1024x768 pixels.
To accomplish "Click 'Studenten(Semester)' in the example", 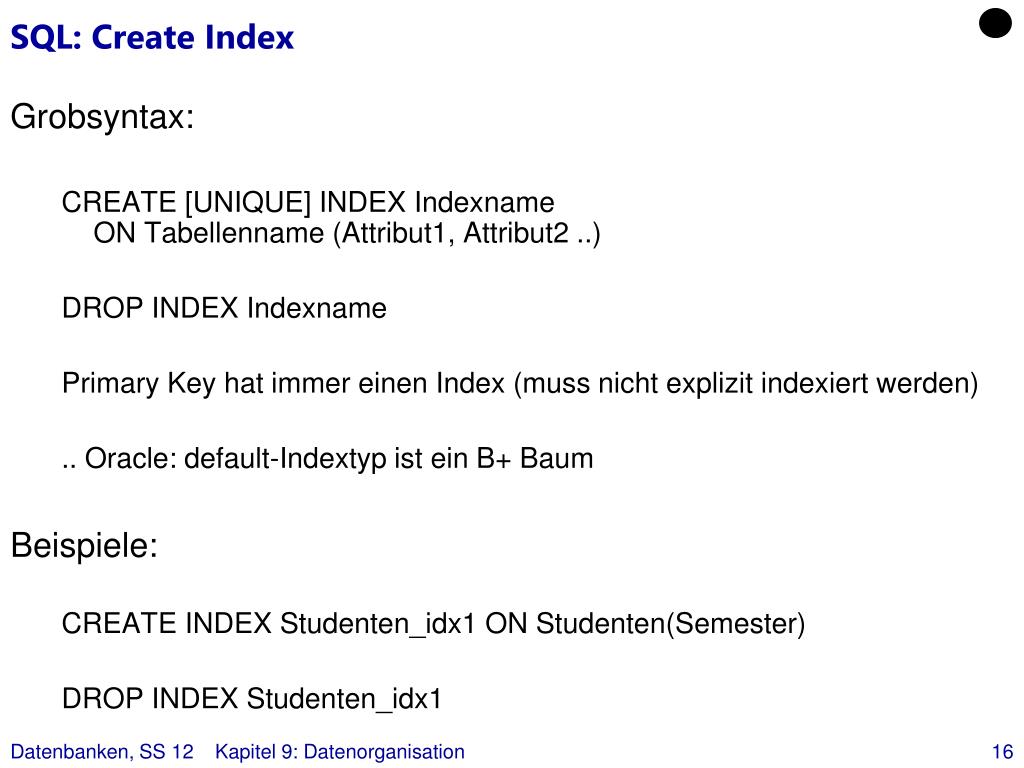I will [670, 624].
